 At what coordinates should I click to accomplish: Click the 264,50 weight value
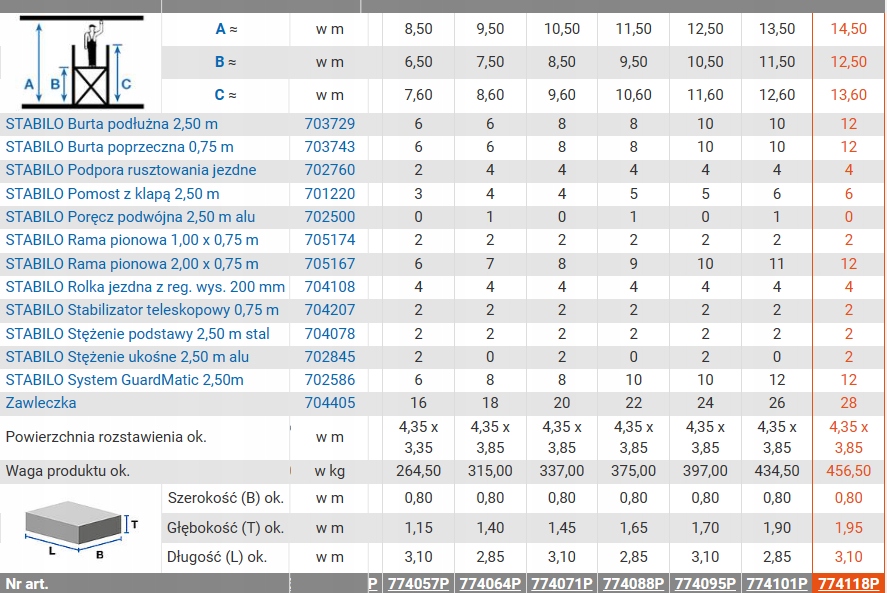(x=419, y=471)
